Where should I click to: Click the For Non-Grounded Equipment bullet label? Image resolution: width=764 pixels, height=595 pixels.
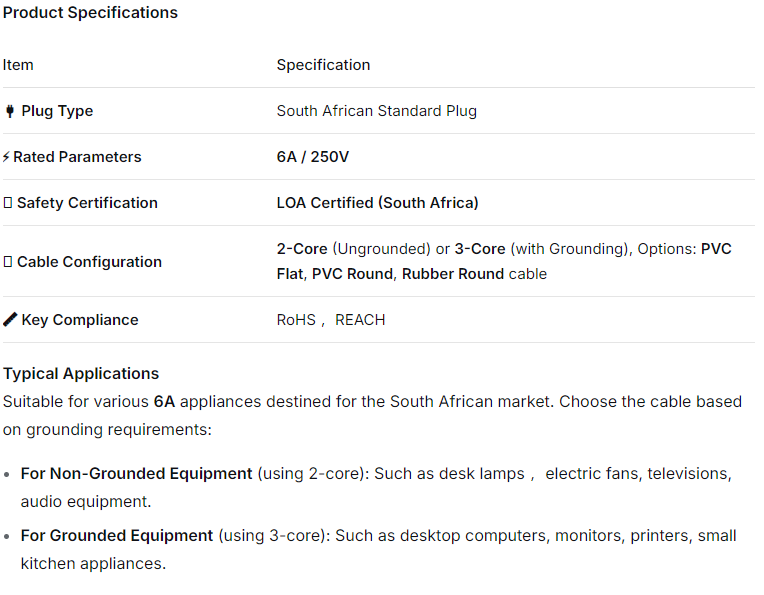pos(136,474)
